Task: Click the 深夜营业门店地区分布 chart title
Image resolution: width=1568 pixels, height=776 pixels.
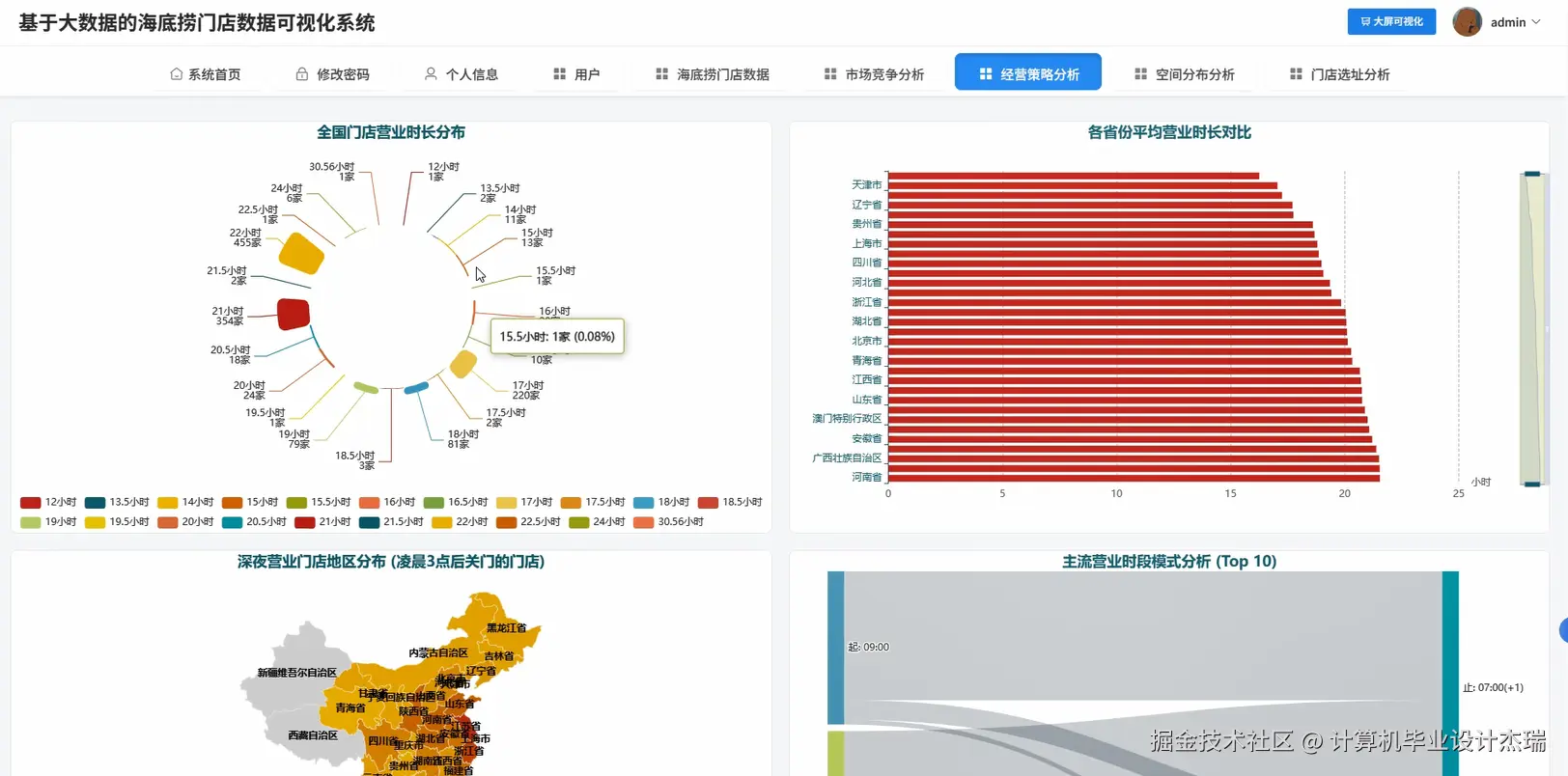Action: click(x=391, y=562)
